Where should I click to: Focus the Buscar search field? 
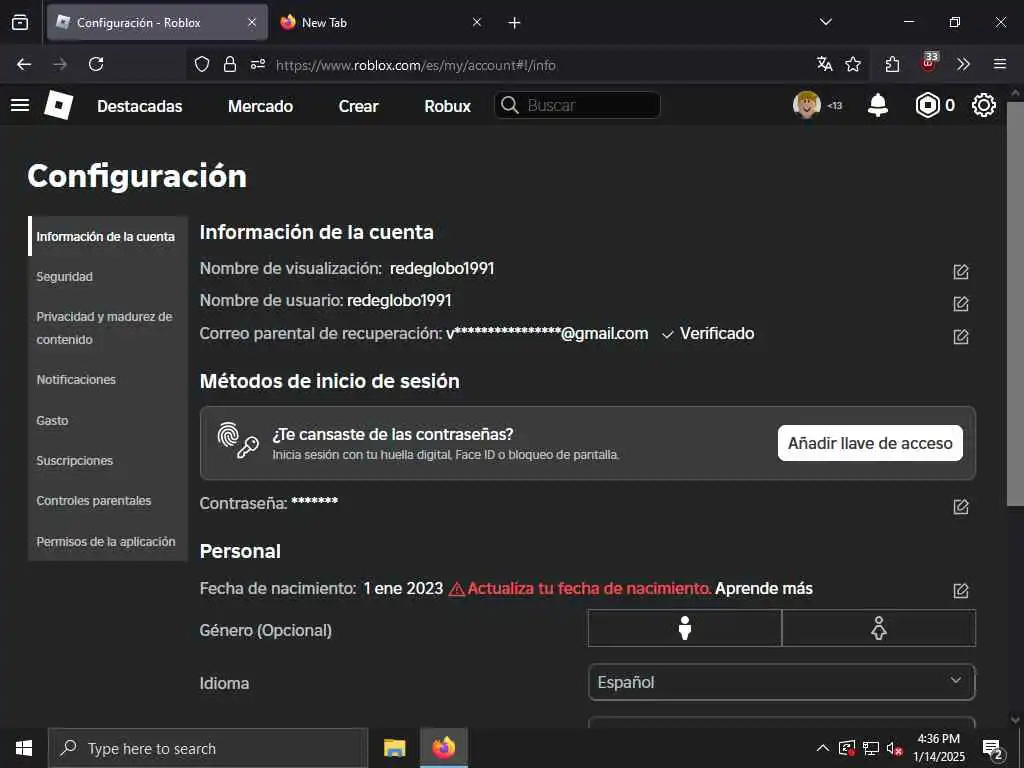pos(577,105)
